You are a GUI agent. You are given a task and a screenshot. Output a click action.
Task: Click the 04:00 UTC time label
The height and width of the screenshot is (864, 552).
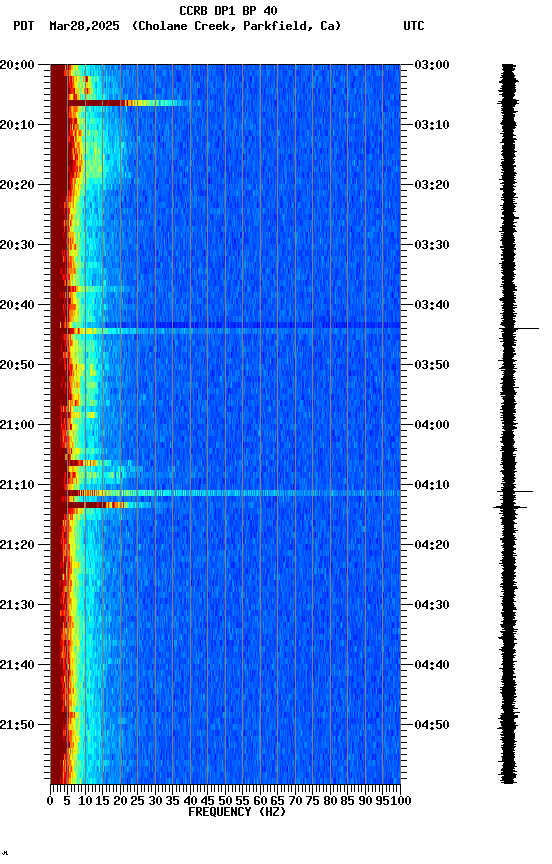[x=432, y=425]
